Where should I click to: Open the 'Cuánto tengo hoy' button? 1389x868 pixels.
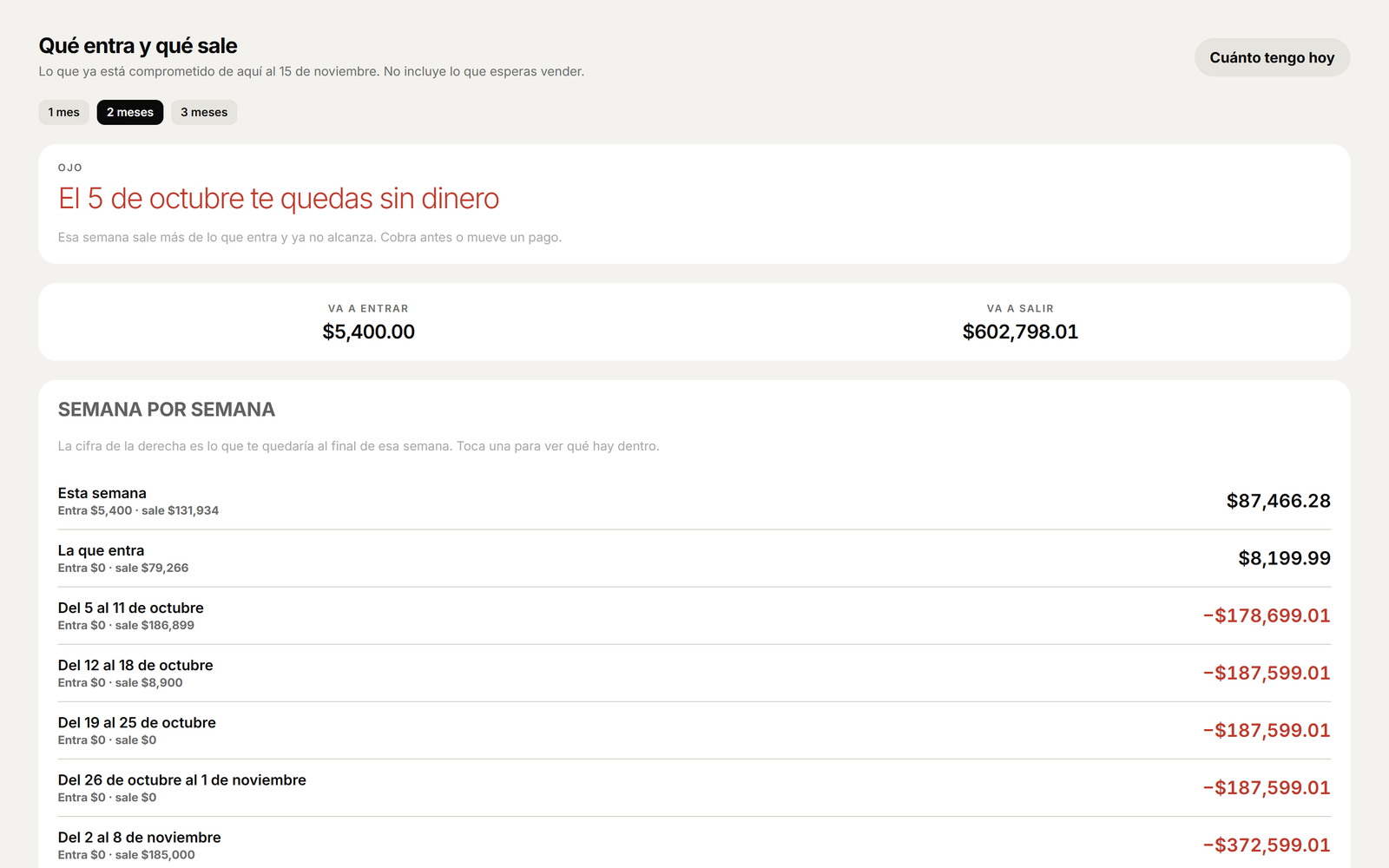point(1272,57)
